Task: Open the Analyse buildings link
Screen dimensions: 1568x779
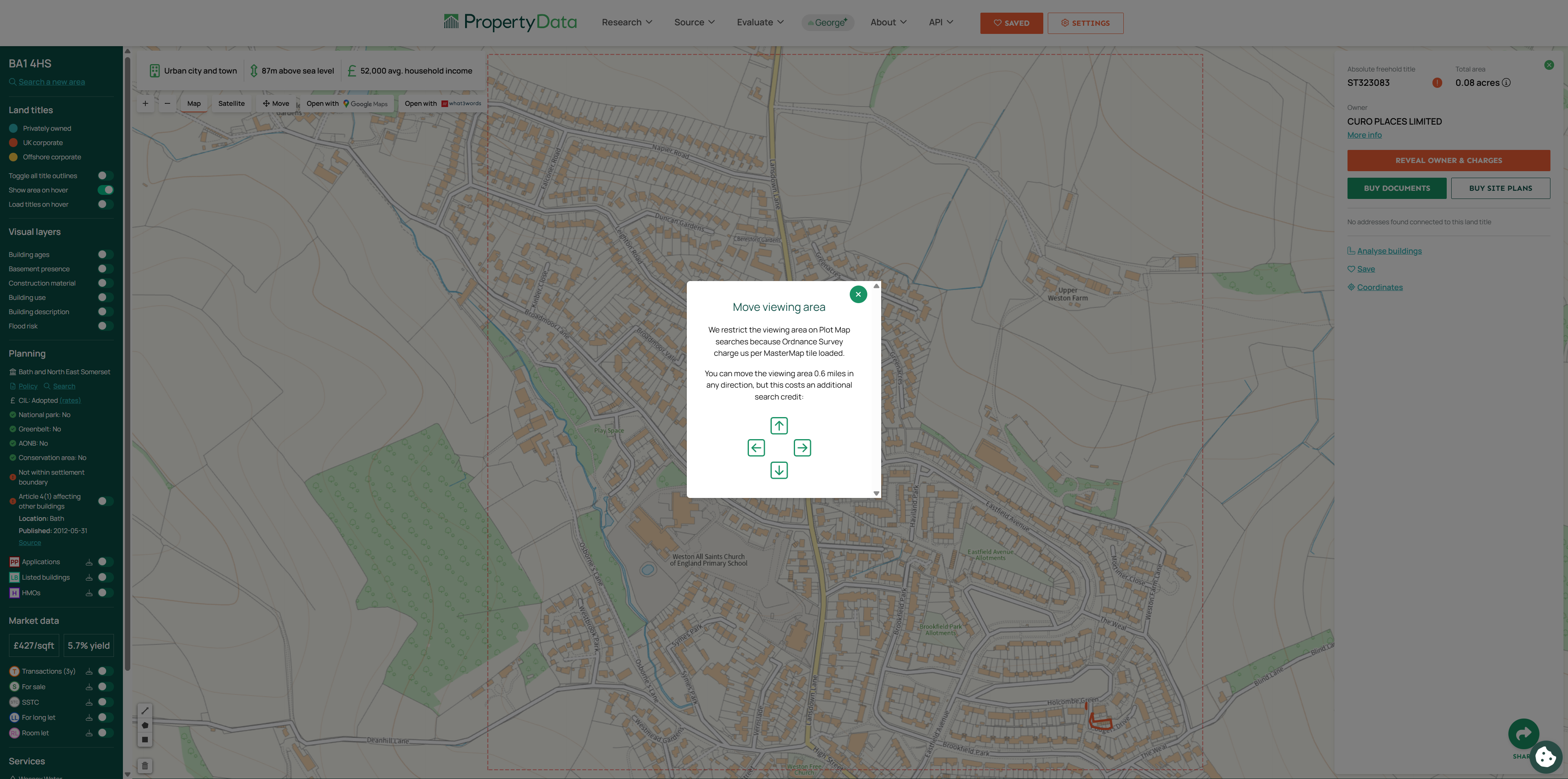Action: (1389, 251)
